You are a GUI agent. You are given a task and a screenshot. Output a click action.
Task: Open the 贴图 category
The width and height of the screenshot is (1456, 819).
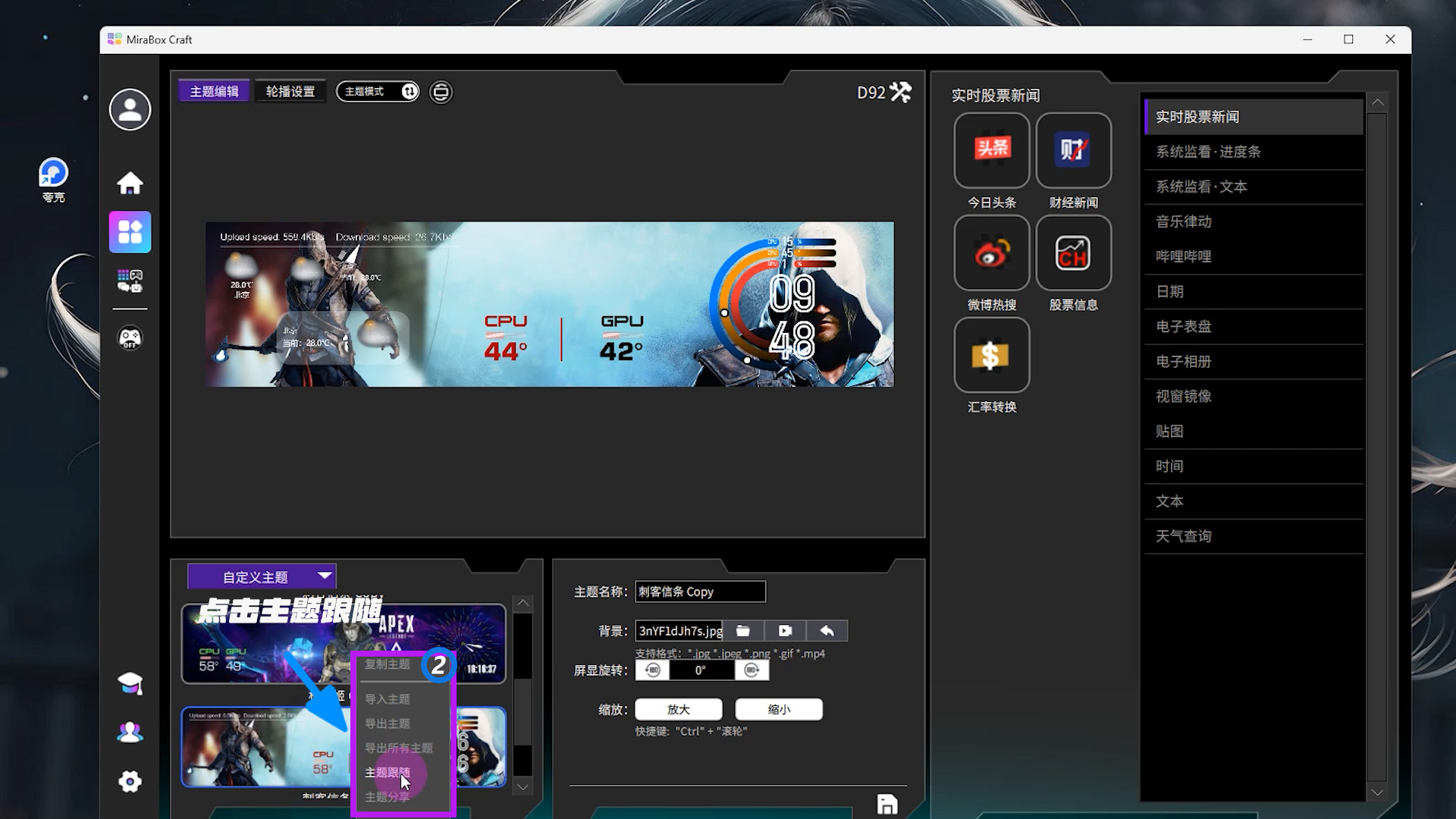pyautogui.click(x=1254, y=431)
